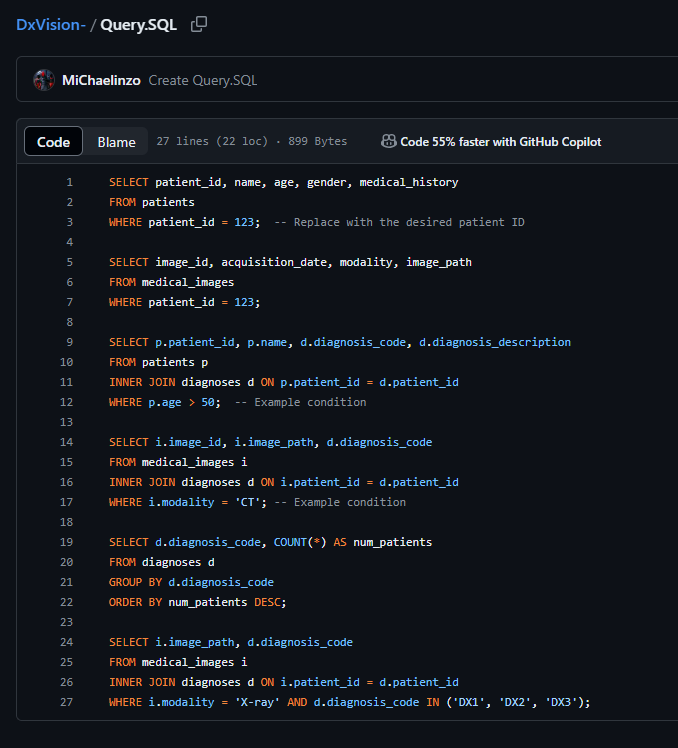678x748 pixels.
Task: Select line number 1 in the gutter
Action: 69,182
